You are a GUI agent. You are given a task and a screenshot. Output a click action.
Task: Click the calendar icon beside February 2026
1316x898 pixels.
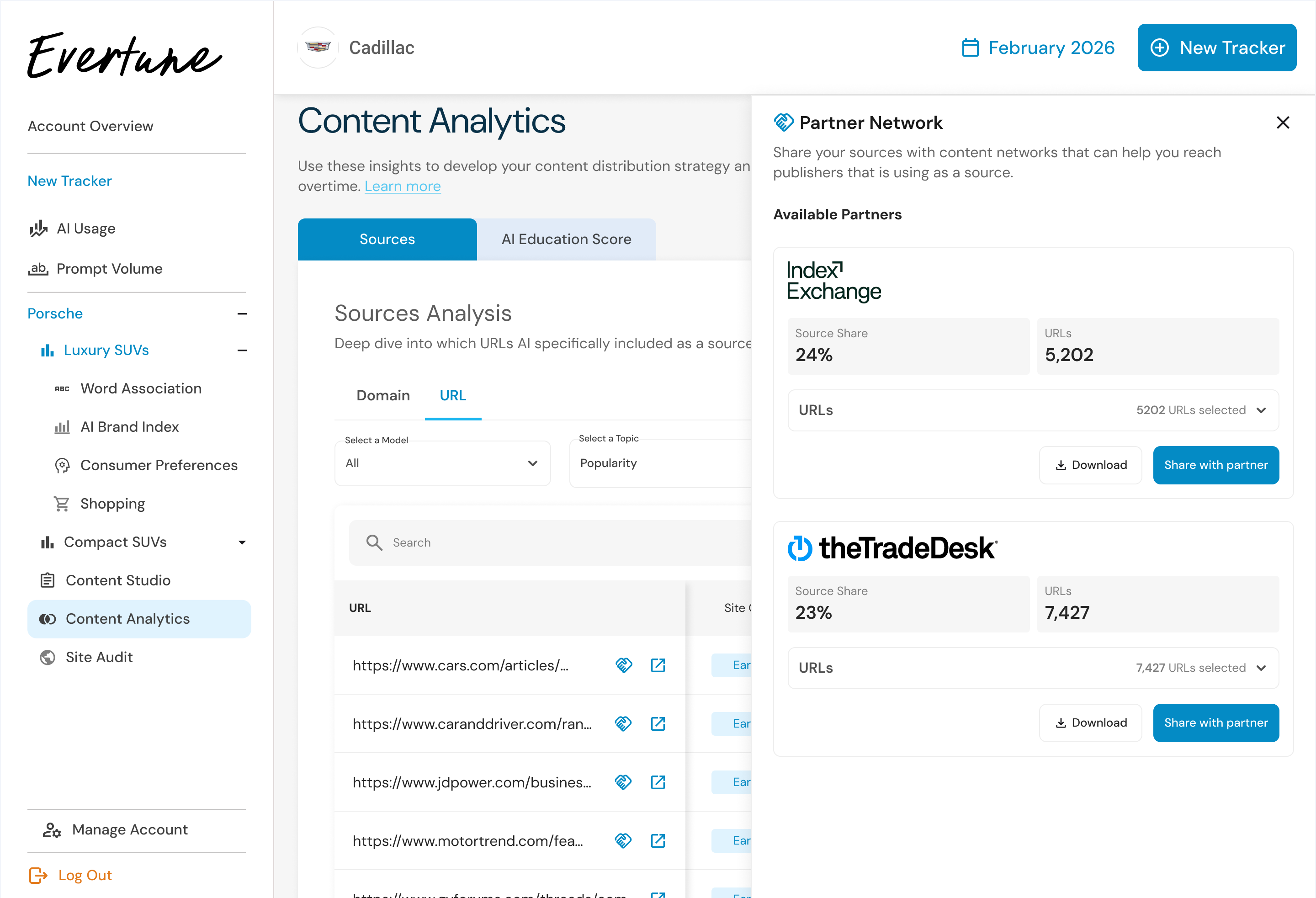(x=970, y=48)
